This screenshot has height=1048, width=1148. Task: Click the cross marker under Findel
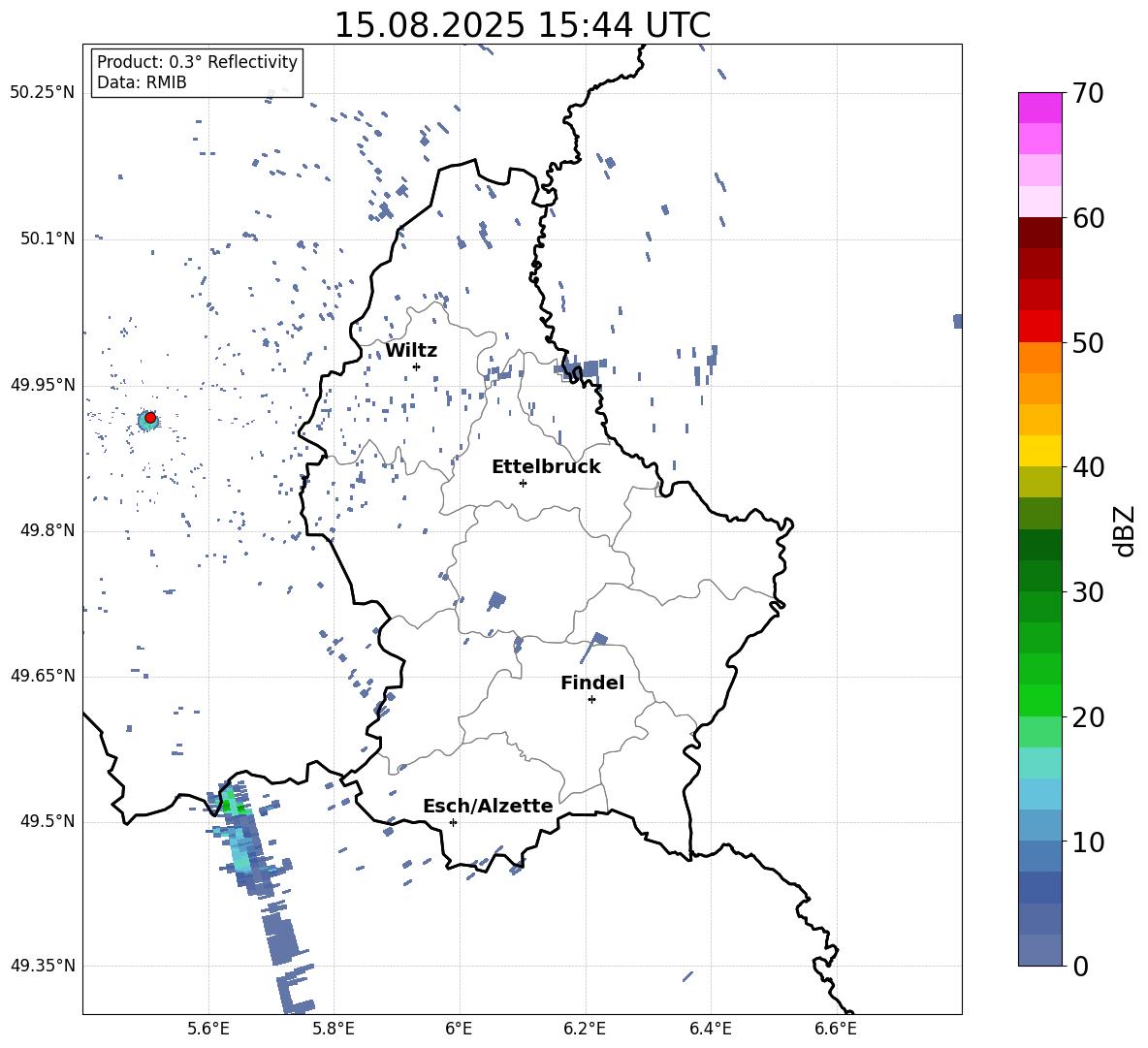[x=591, y=700]
